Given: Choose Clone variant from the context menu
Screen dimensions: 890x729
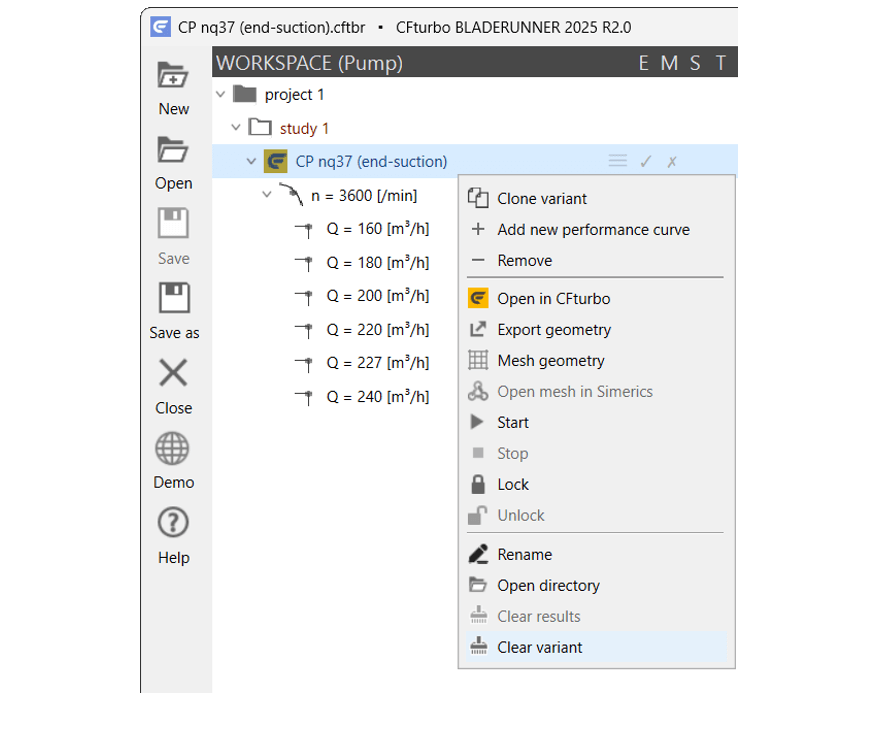Looking at the screenshot, I should point(595,199).
